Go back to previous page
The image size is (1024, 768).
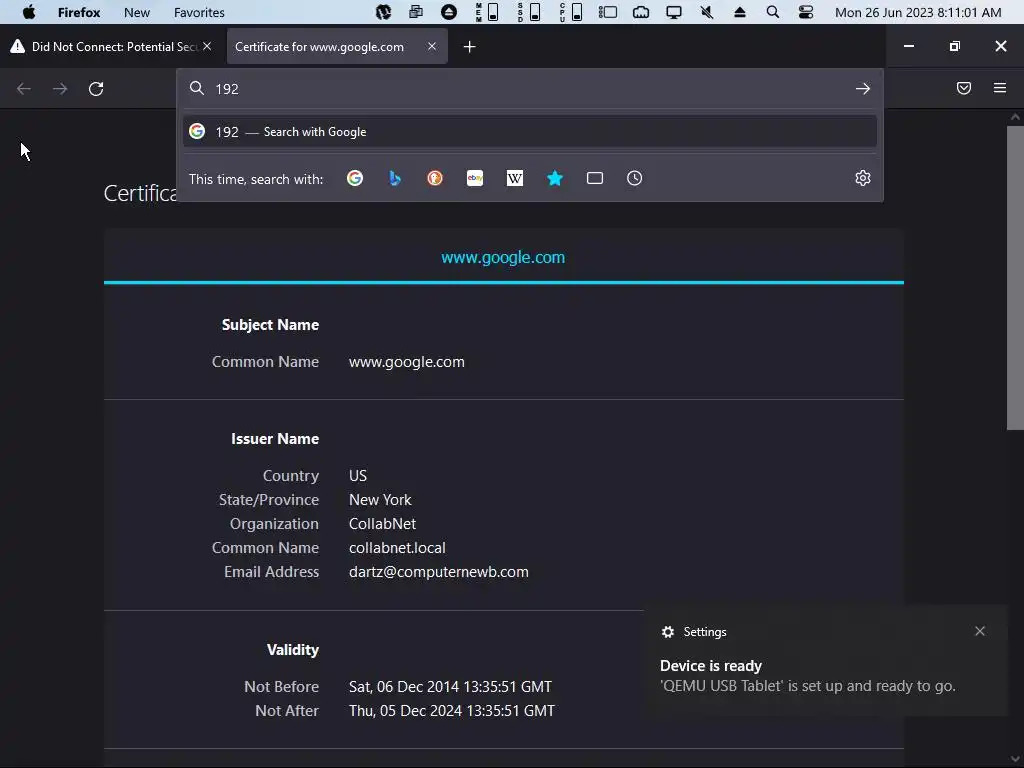(x=24, y=89)
